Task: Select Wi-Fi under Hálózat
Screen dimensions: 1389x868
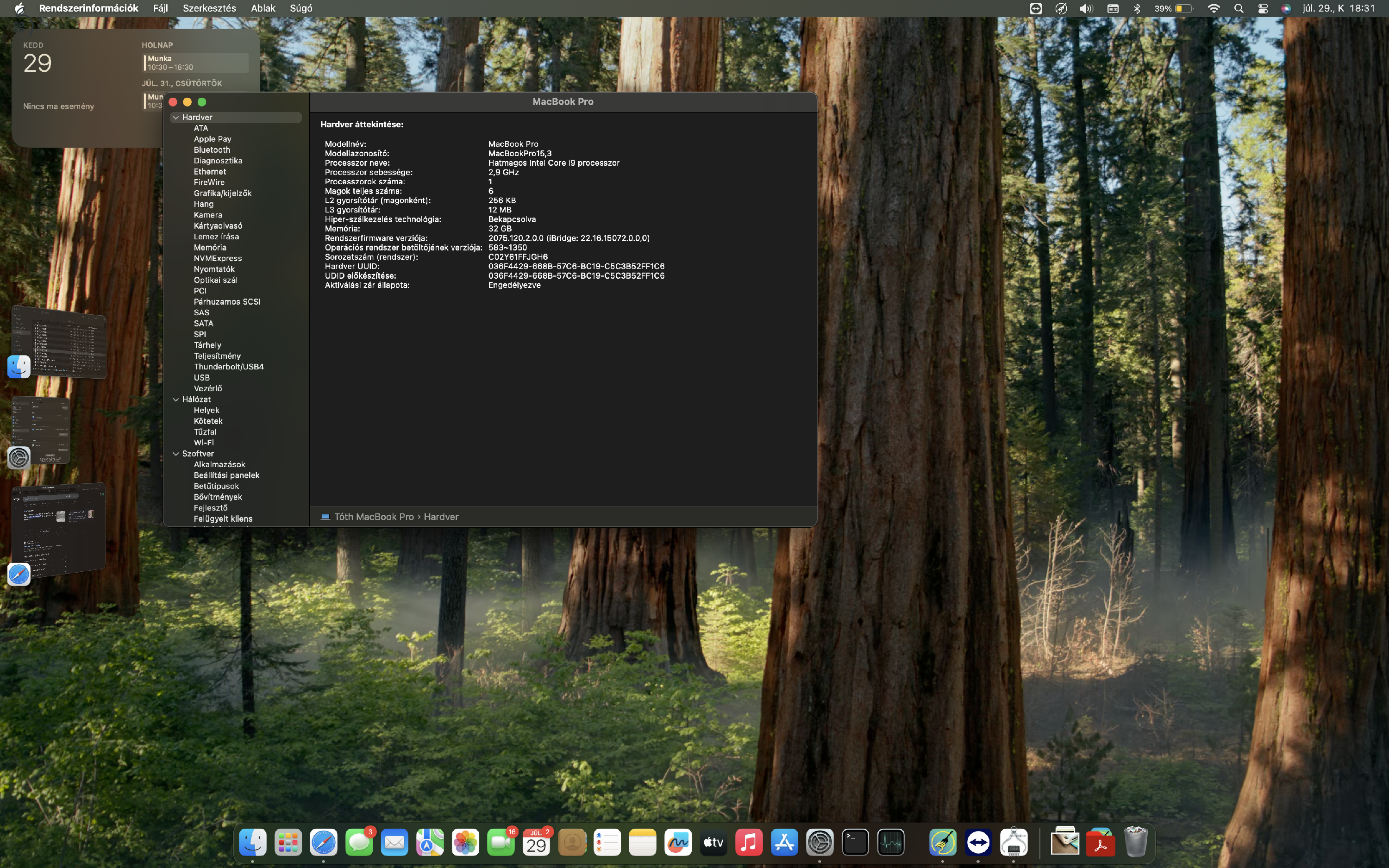Action: point(204,443)
